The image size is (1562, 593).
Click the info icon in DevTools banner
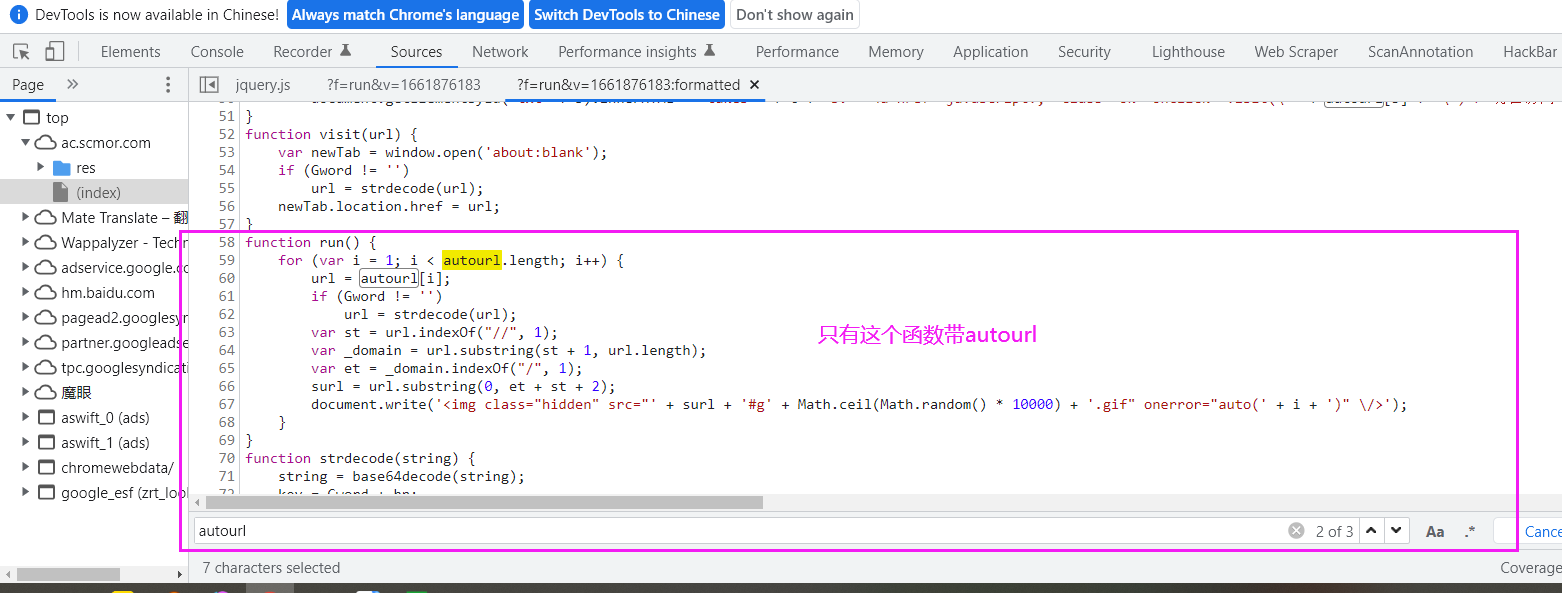pos(19,15)
